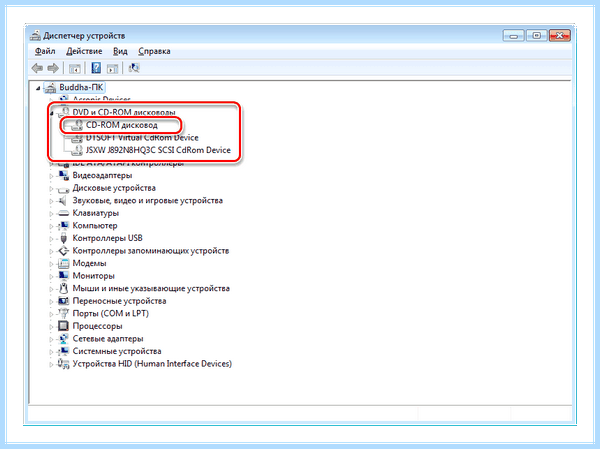
Task: Expand the Сетевые адаптеры node arrow
Action: tap(51, 340)
